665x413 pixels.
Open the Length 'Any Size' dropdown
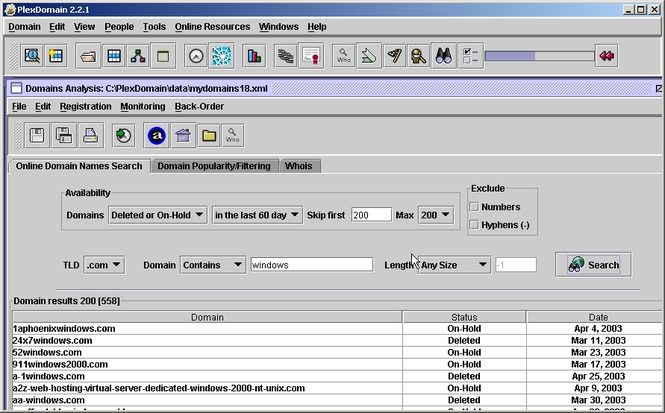(454, 265)
